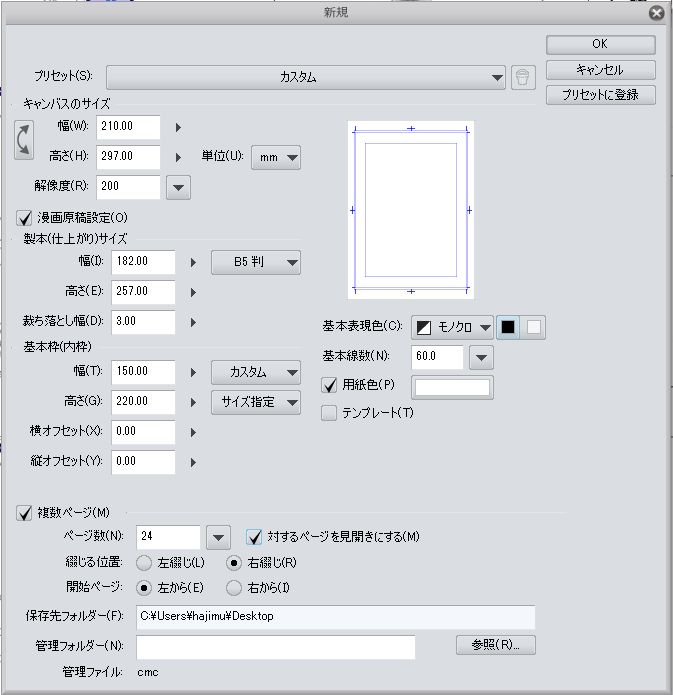Open slider for horizontal offset 横オフセット
673x695 pixels.
[193, 433]
